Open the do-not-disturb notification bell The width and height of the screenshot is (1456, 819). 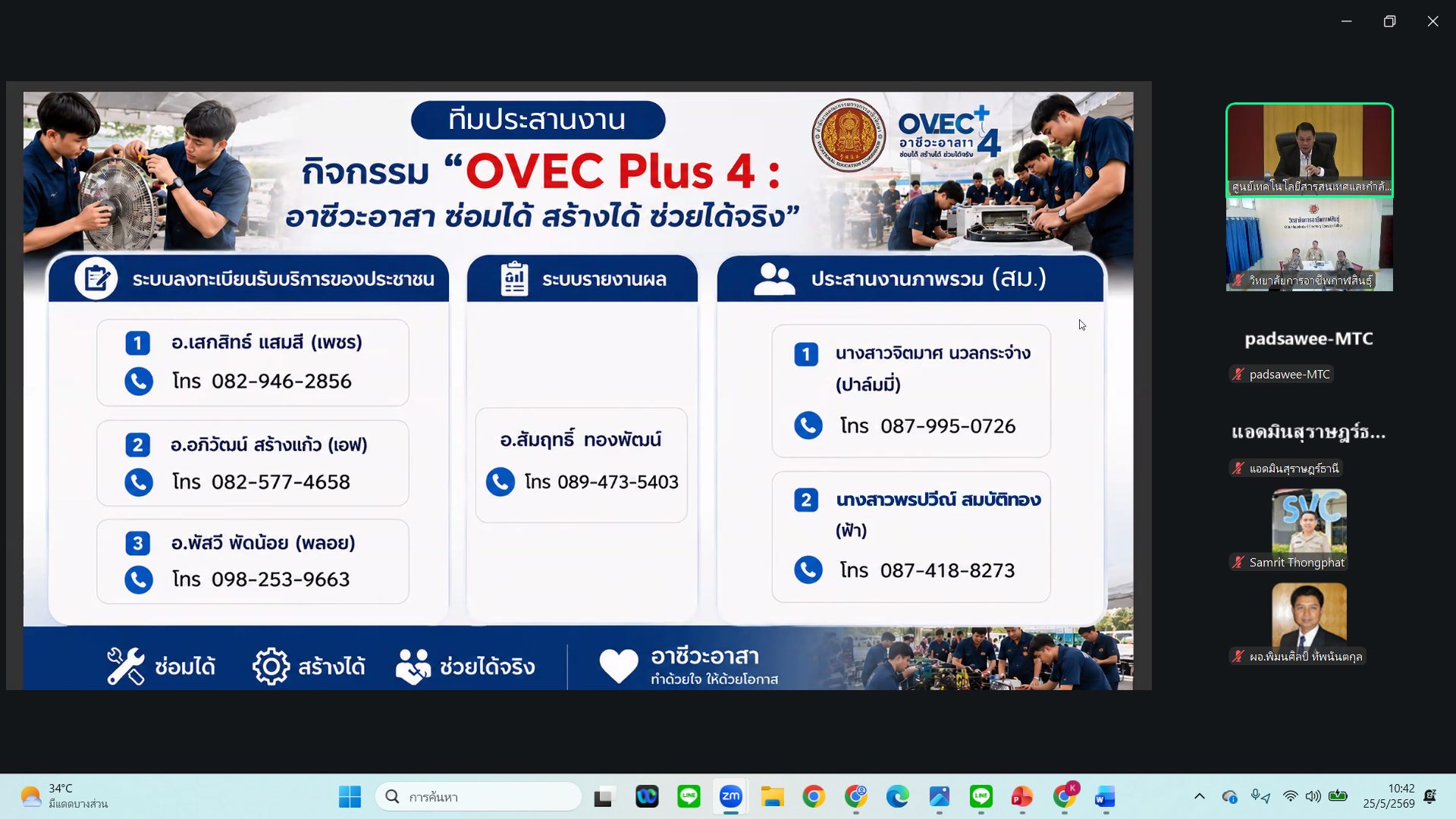(1430, 796)
